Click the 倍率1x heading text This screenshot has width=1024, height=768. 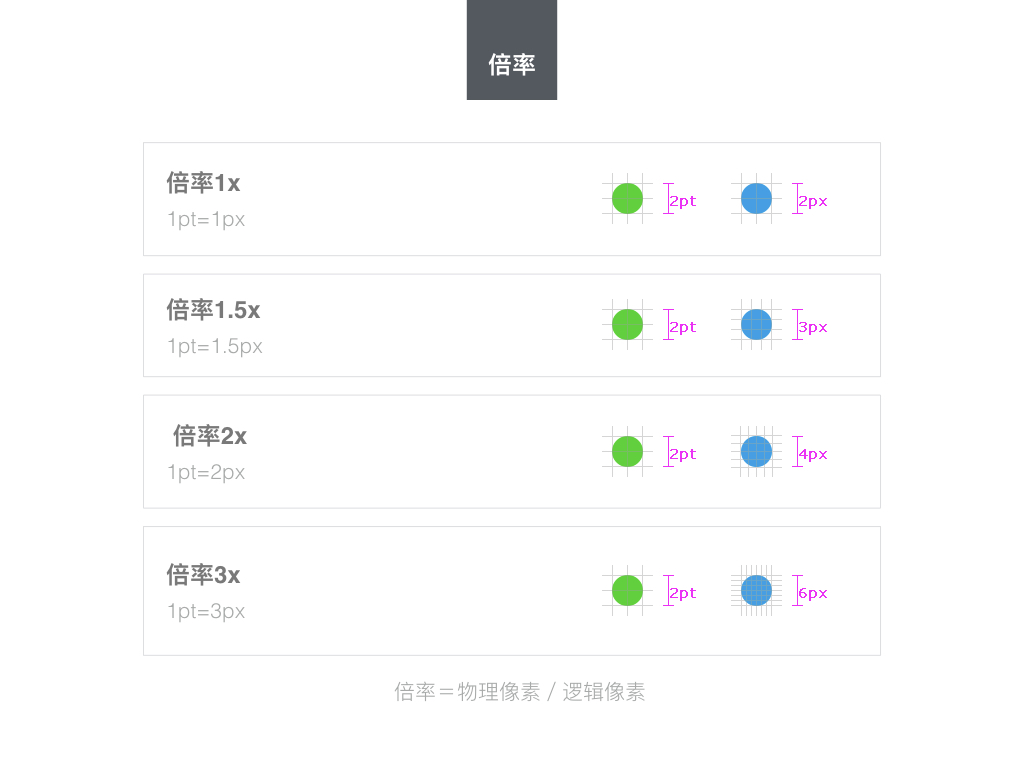click(x=203, y=184)
